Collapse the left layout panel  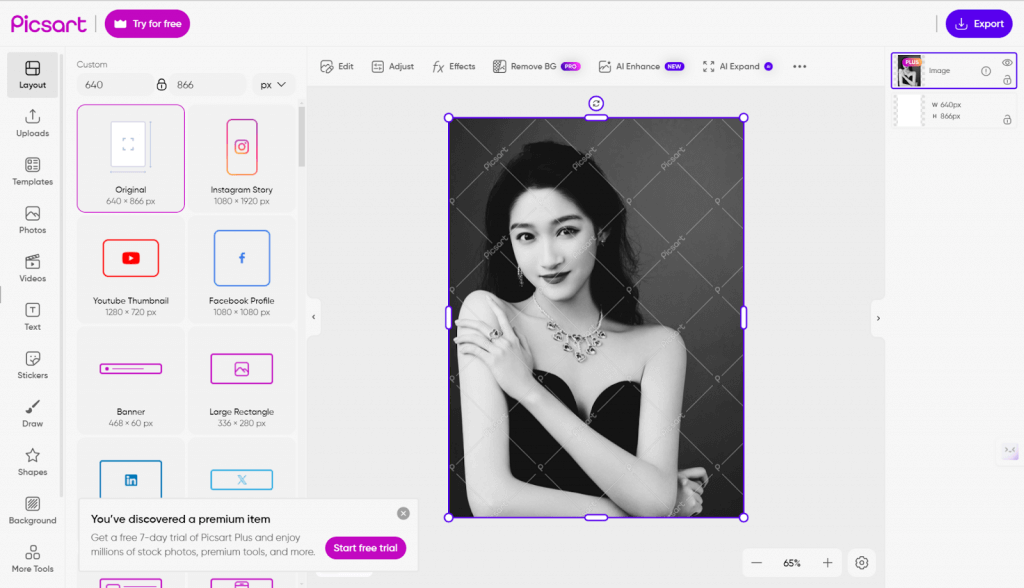pos(313,317)
